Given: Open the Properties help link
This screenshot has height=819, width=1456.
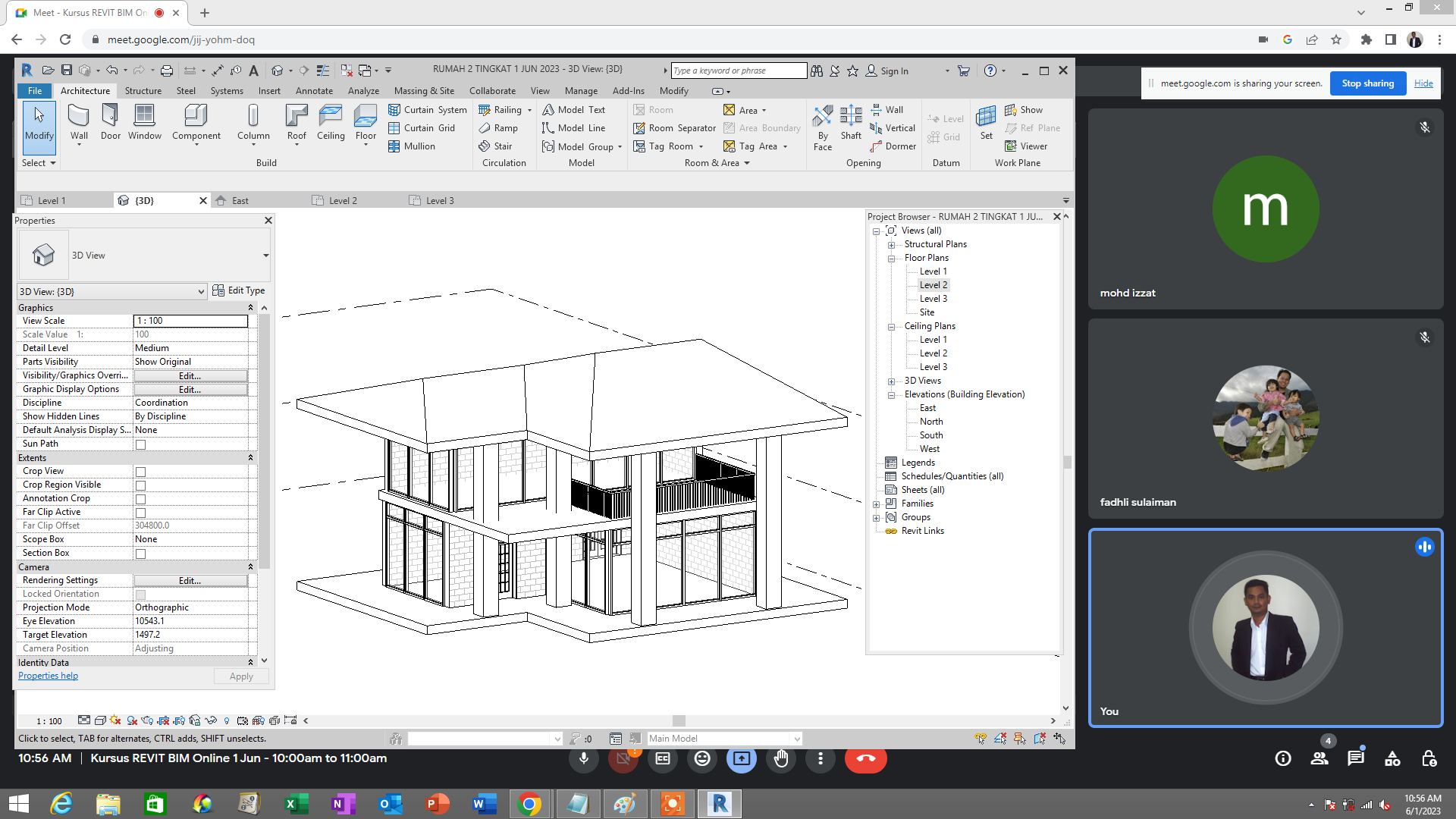Looking at the screenshot, I should 48,676.
